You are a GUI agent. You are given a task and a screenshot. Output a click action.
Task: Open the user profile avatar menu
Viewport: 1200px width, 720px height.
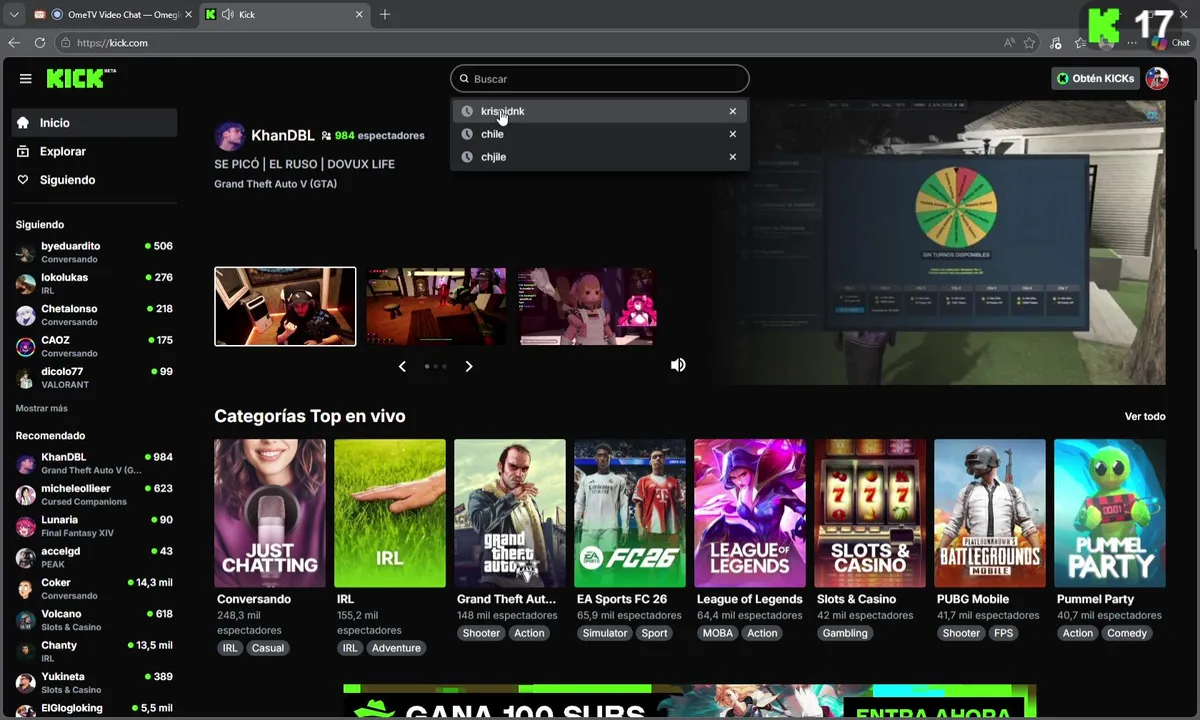(x=1157, y=79)
